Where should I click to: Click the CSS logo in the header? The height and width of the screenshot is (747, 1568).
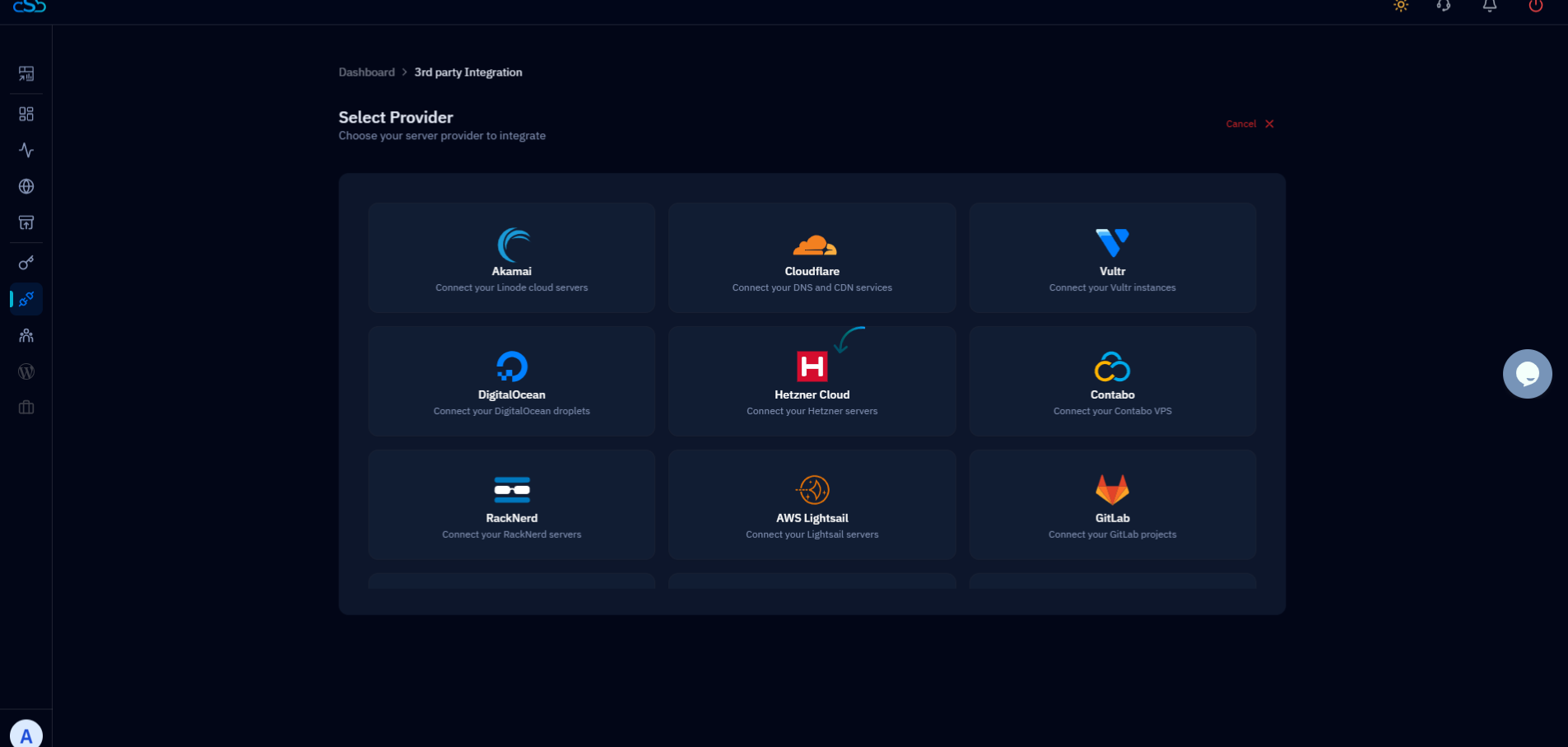click(30, 6)
